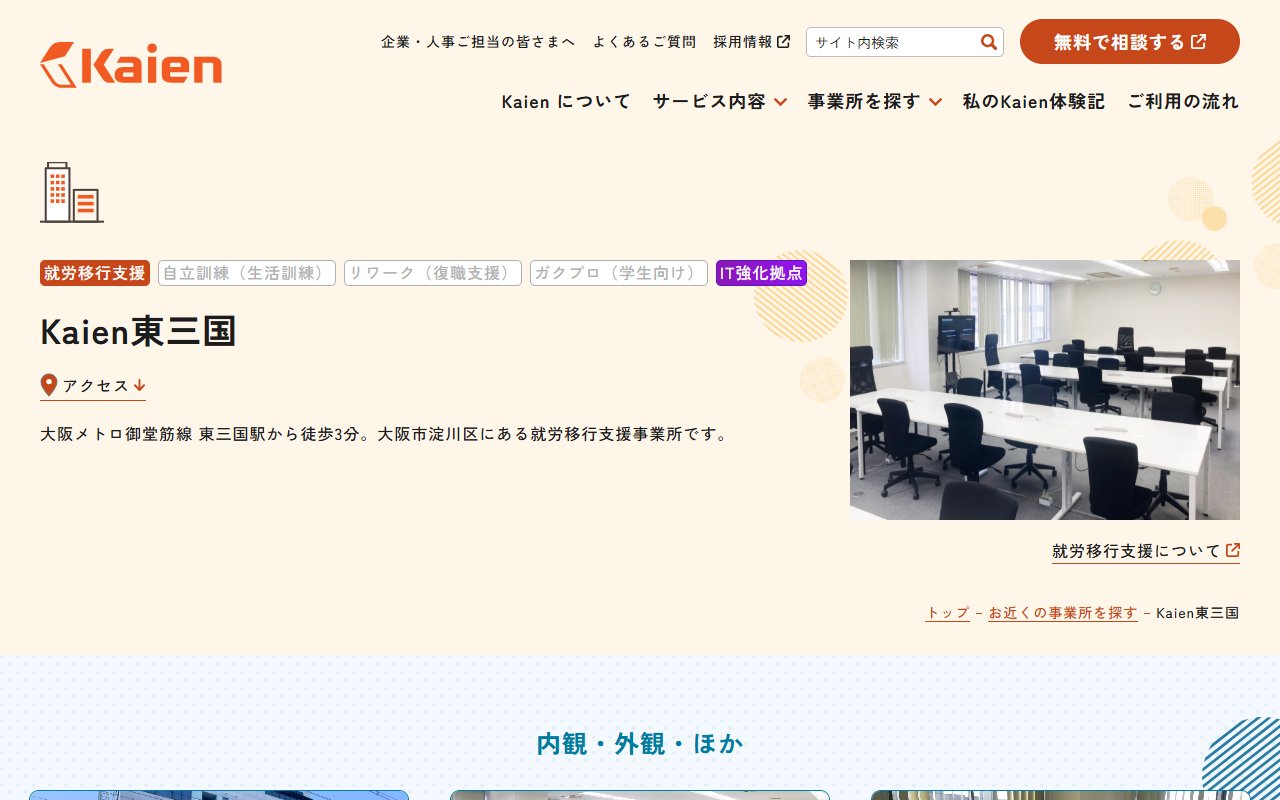Click Kaien東三国 breadcrumb text
This screenshot has height=800, width=1280.
coord(1198,613)
